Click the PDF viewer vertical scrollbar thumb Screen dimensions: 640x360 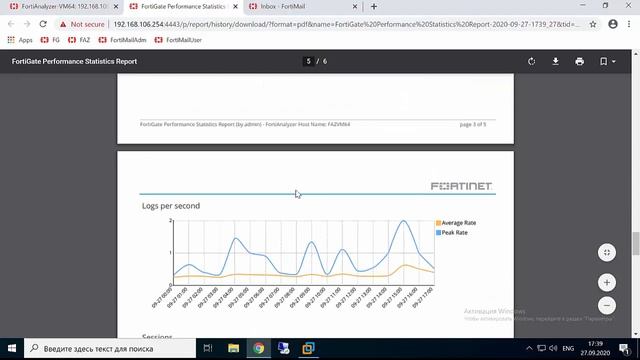click(x=636, y=243)
